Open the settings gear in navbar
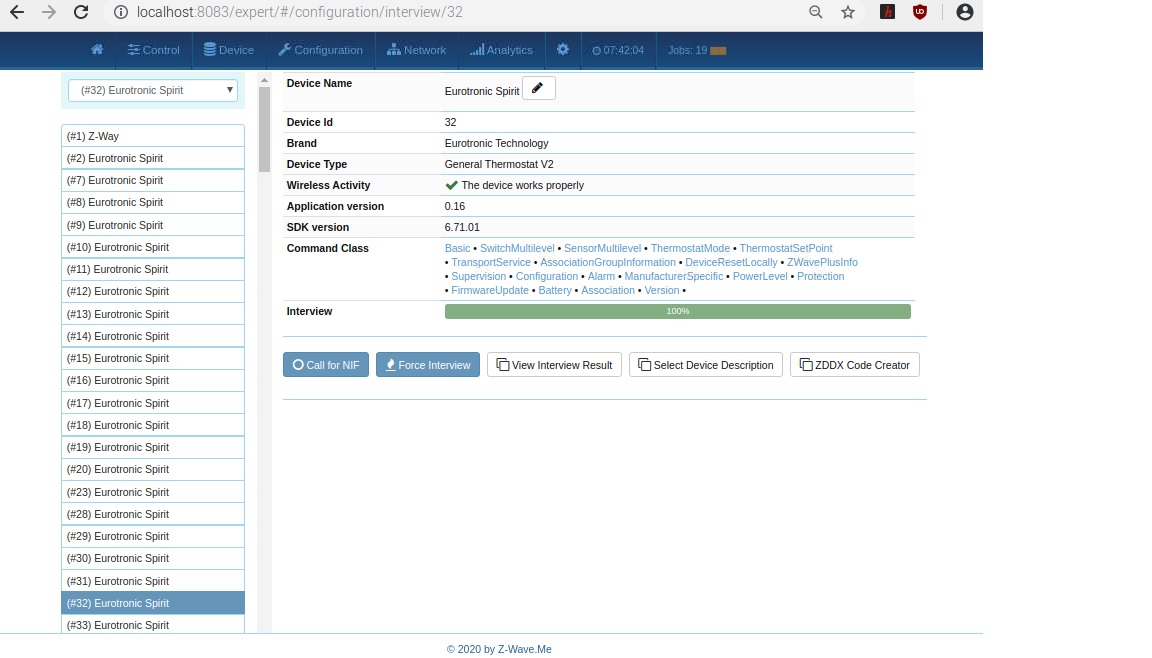The image size is (1152, 658). (563, 50)
